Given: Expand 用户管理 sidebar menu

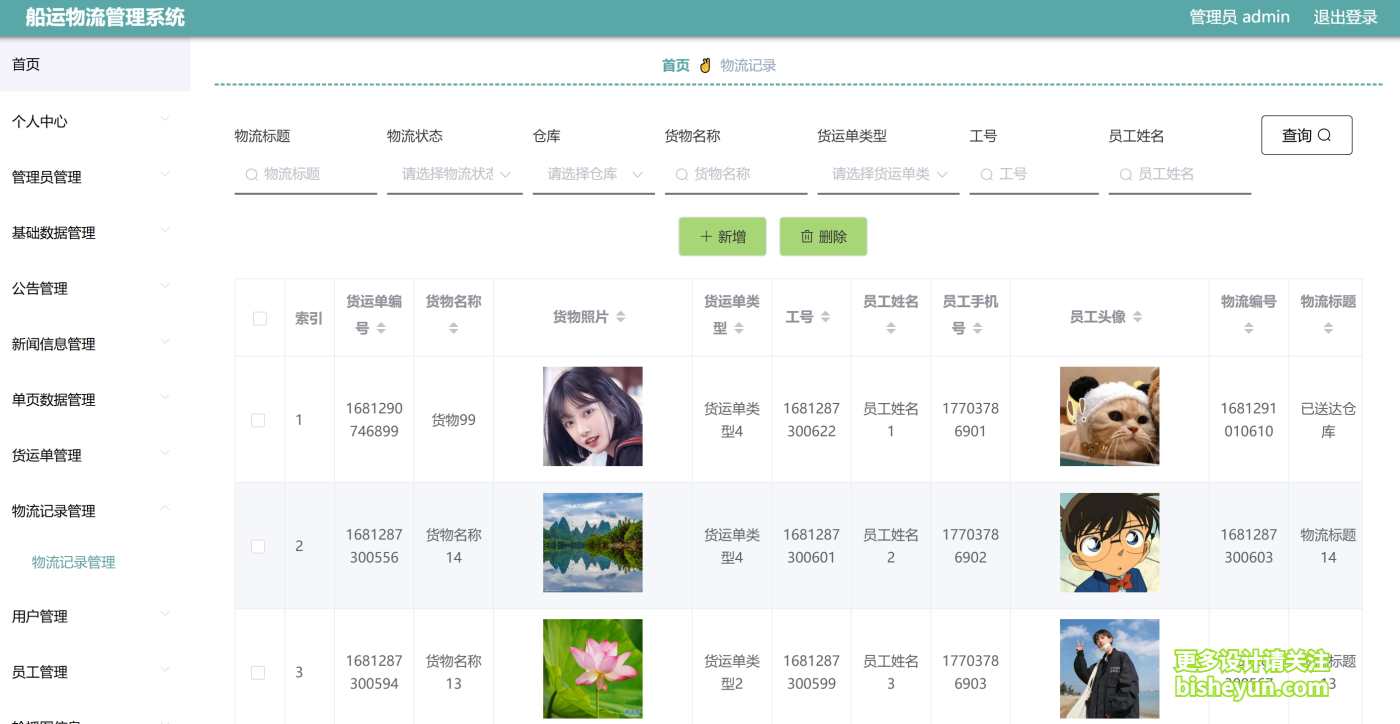Looking at the screenshot, I should coord(95,616).
